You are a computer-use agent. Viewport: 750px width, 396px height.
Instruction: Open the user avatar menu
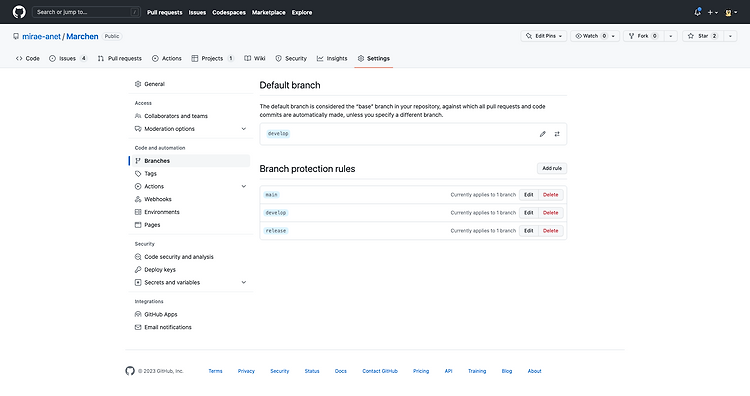pyautogui.click(x=731, y=12)
